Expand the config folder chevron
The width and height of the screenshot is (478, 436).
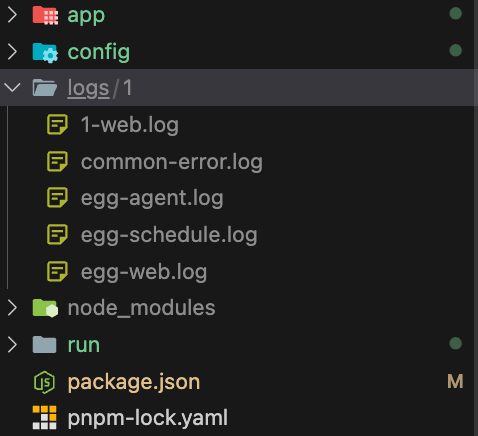[x=12, y=52]
